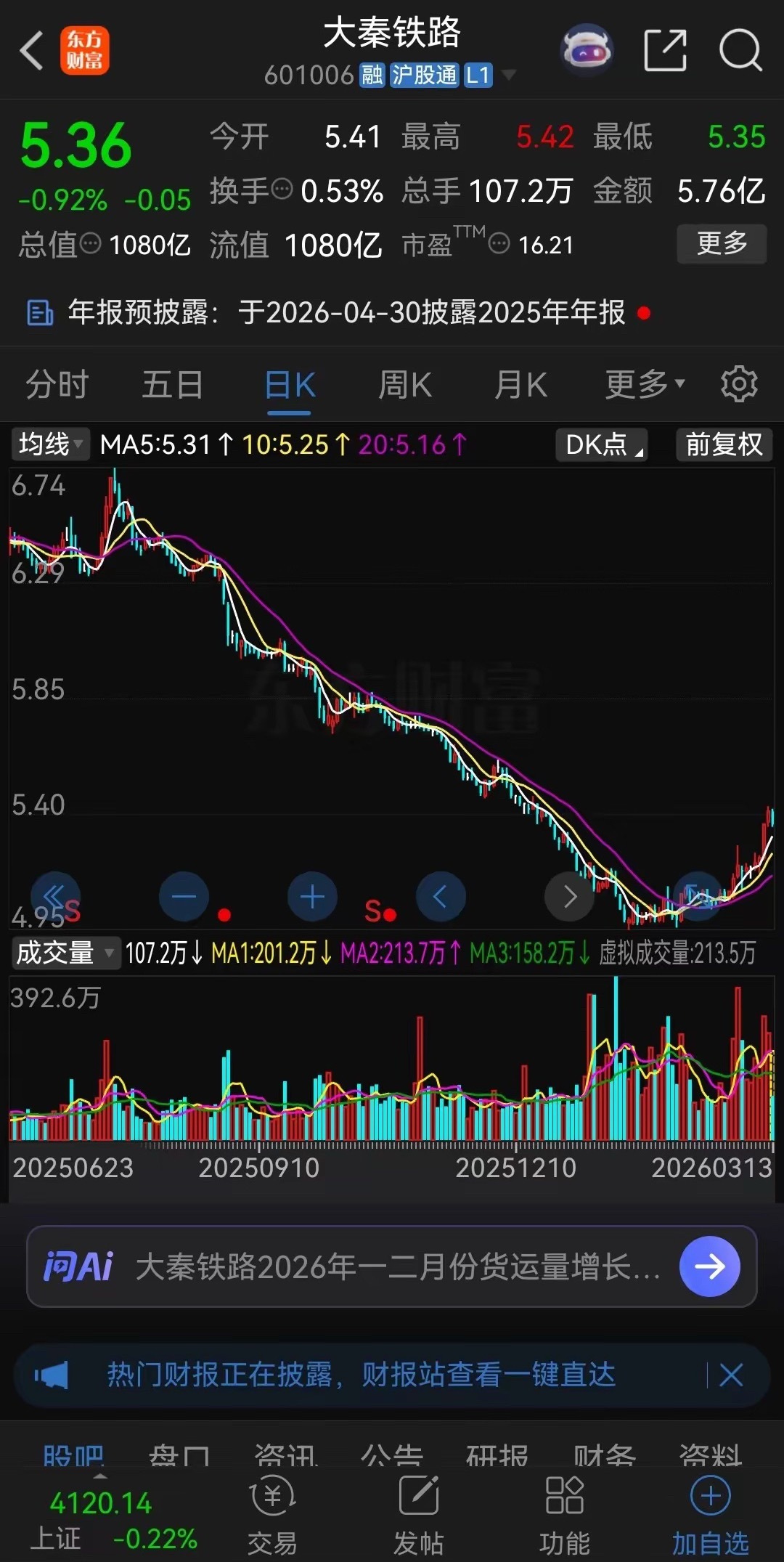Open the 均线 indicator dropdown

(49, 444)
